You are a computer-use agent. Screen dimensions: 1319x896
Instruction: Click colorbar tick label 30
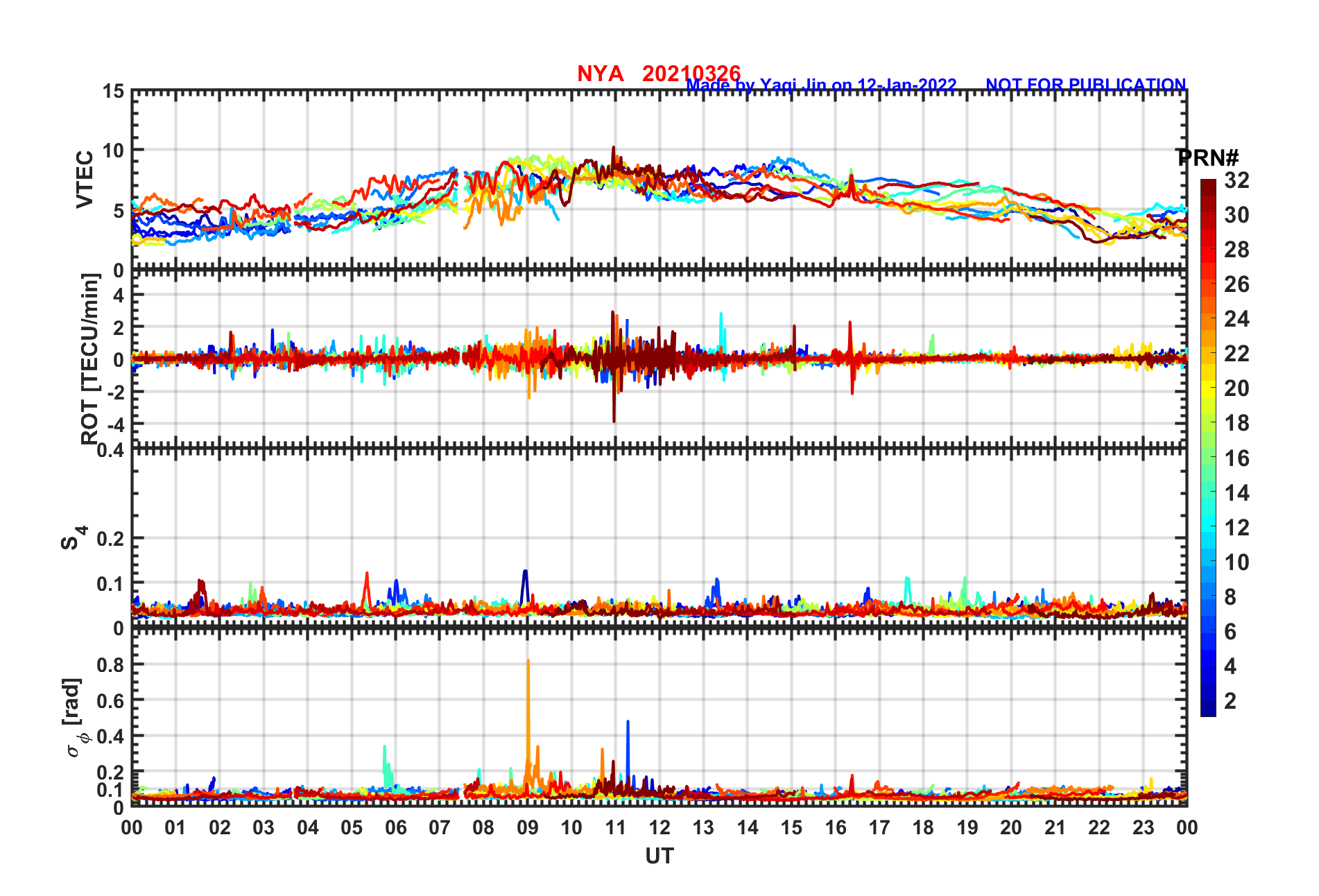coord(1236,215)
